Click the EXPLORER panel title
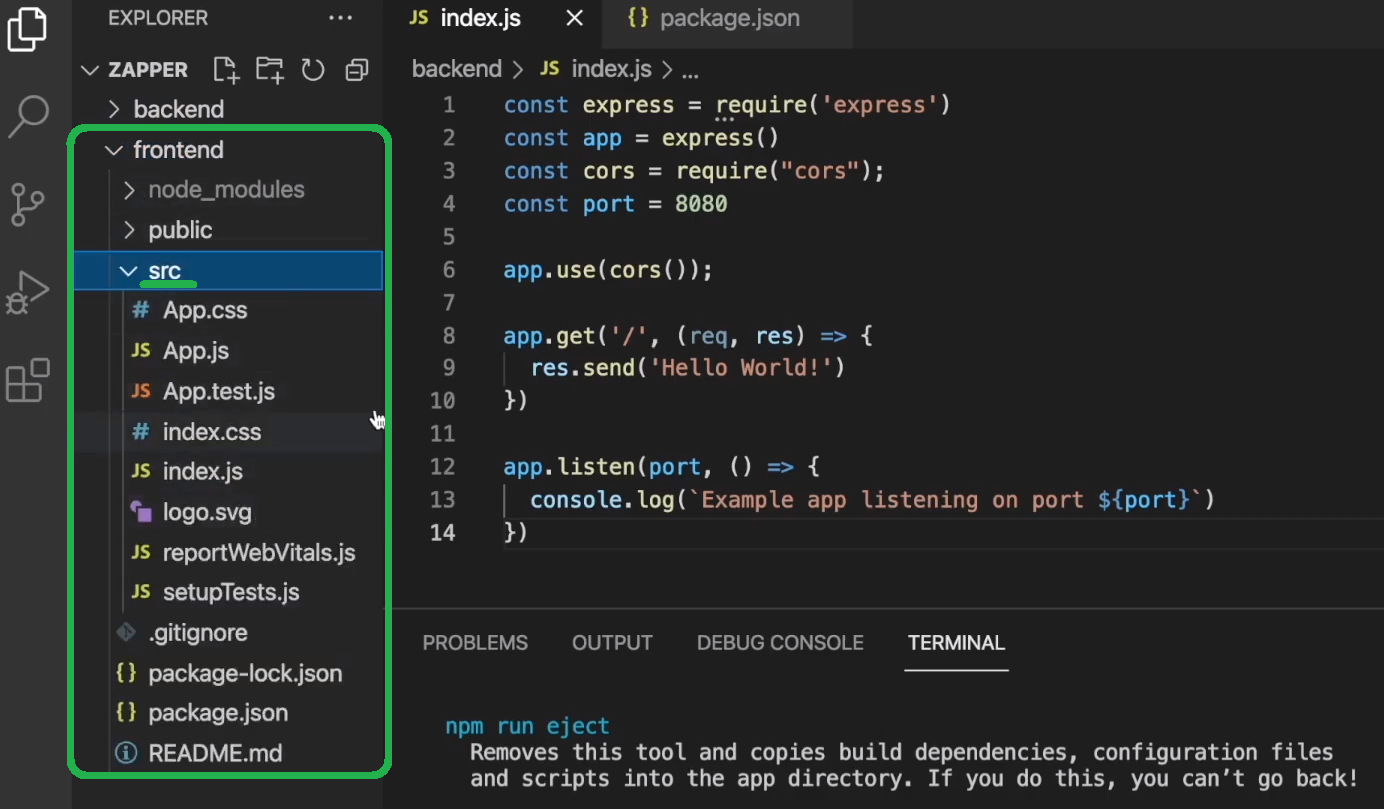The width and height of the screenshot is (1384, 809). point(158,18)
